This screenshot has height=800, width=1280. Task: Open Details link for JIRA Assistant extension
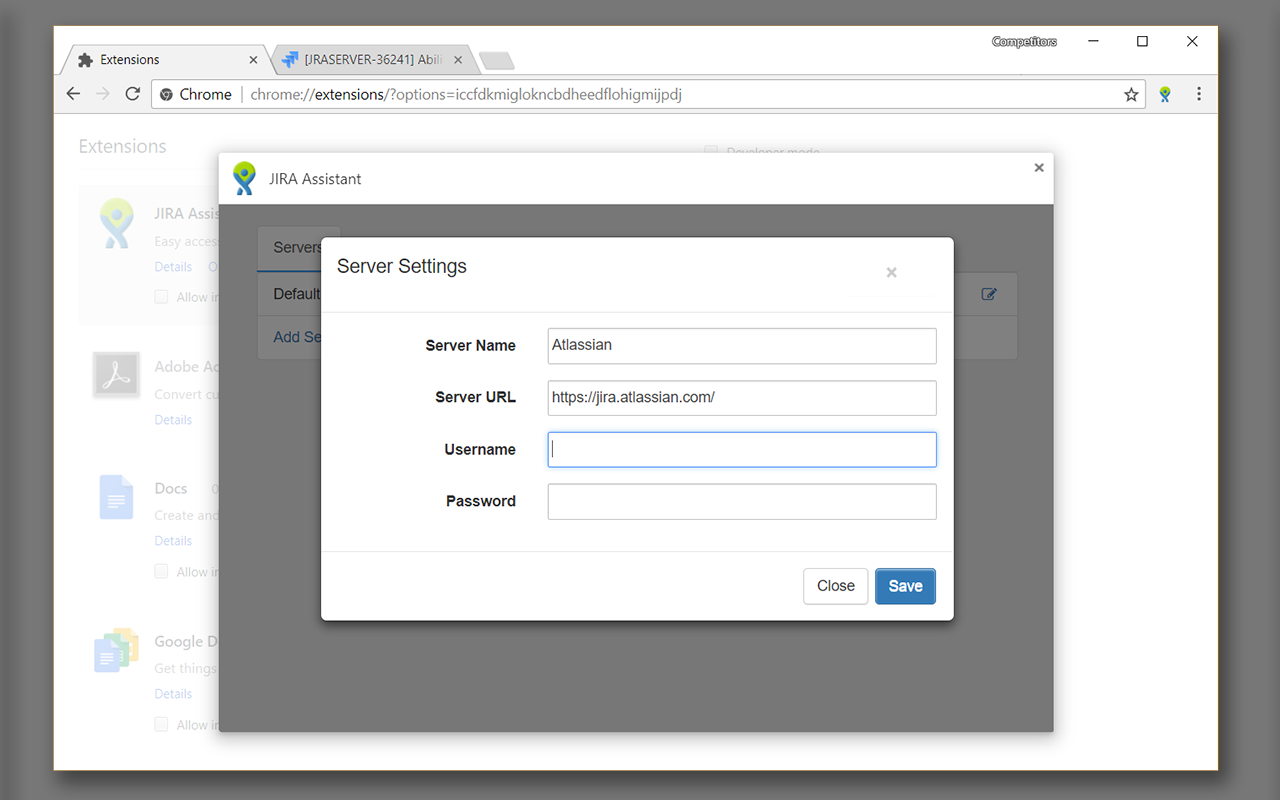click(173, 267)
